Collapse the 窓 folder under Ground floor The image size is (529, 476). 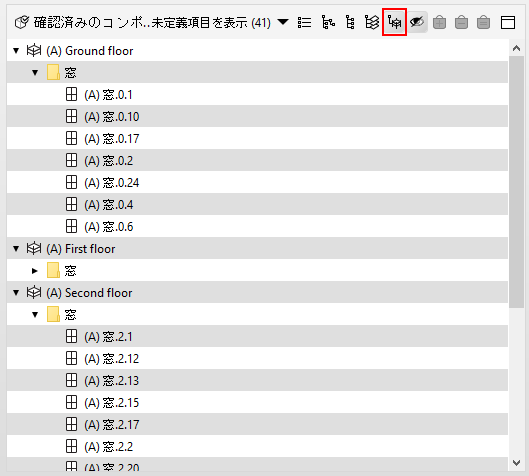click(35, 73)
